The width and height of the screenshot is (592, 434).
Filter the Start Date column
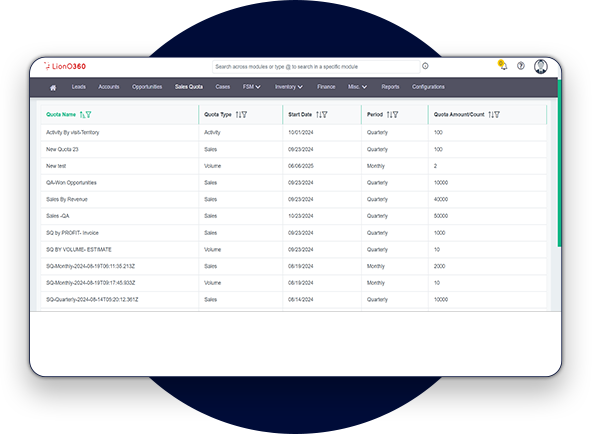click(x=324, y=114)
